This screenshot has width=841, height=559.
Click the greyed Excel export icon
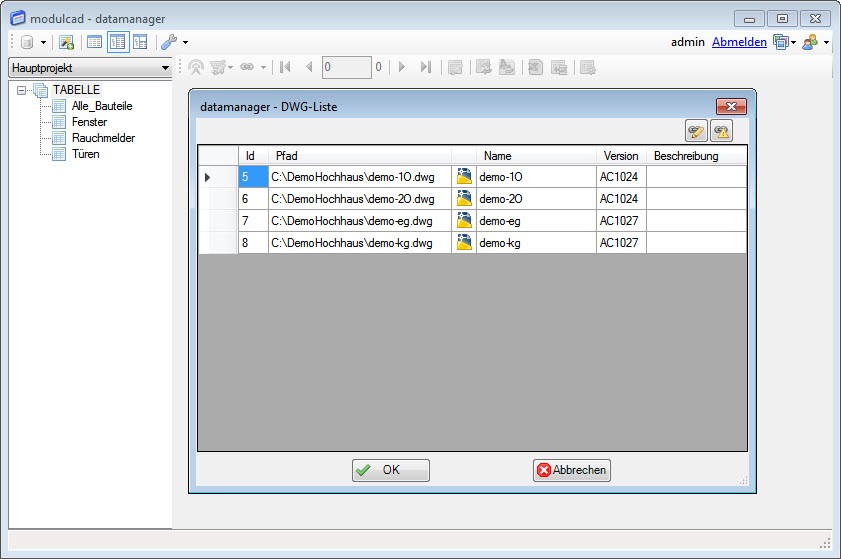(x=535, y=67)
